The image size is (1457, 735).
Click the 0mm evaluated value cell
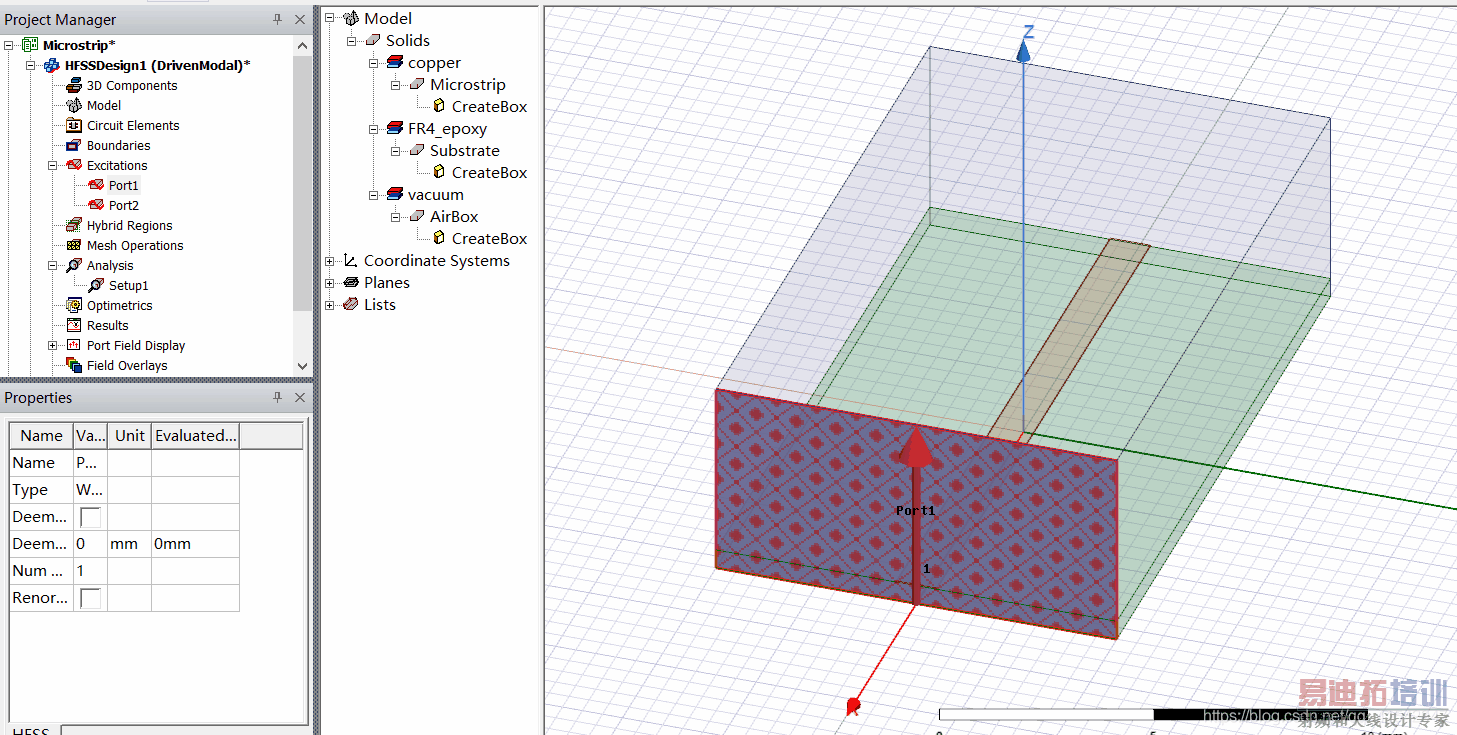pyautogui.click(x=195, y=544)
